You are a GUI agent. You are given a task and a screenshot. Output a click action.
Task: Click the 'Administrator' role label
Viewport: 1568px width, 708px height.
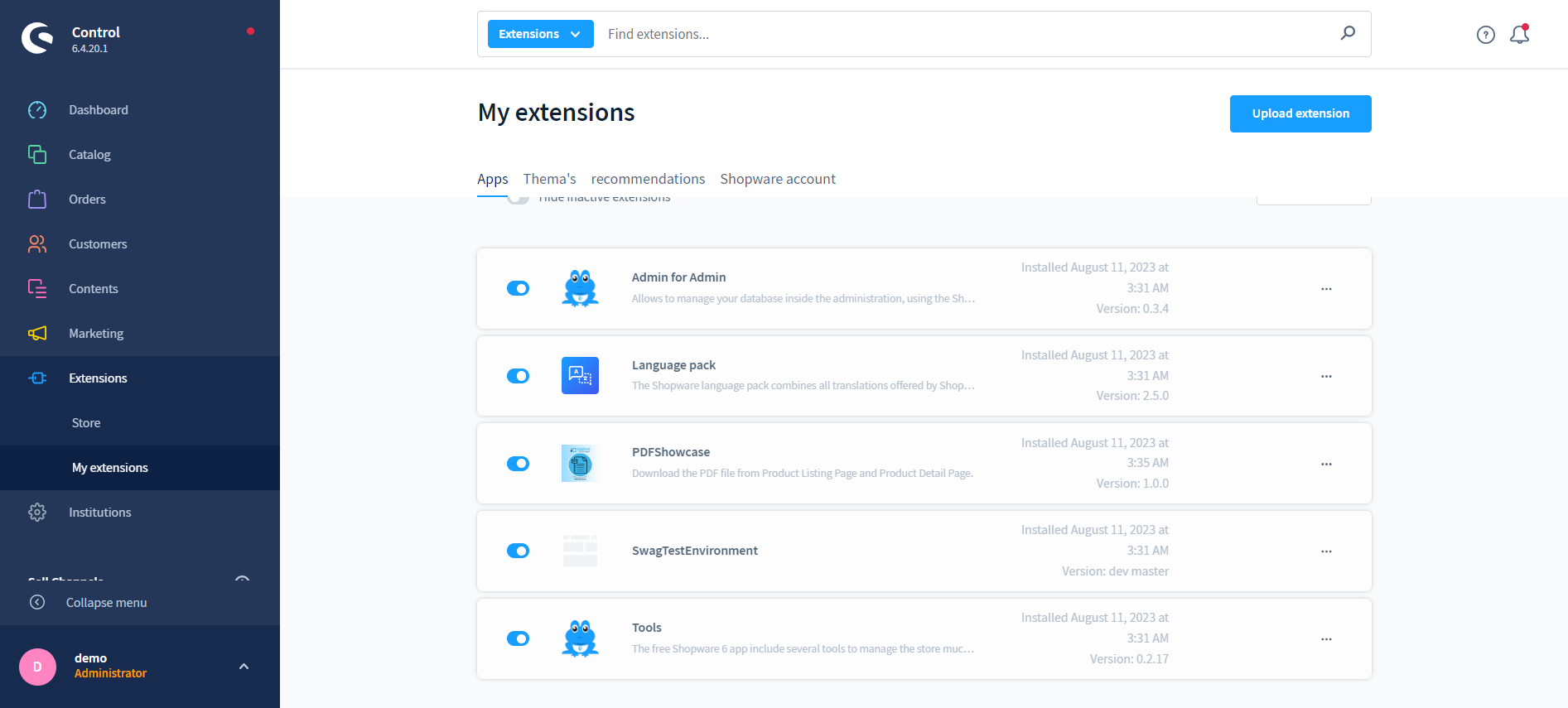coord(110,673)
